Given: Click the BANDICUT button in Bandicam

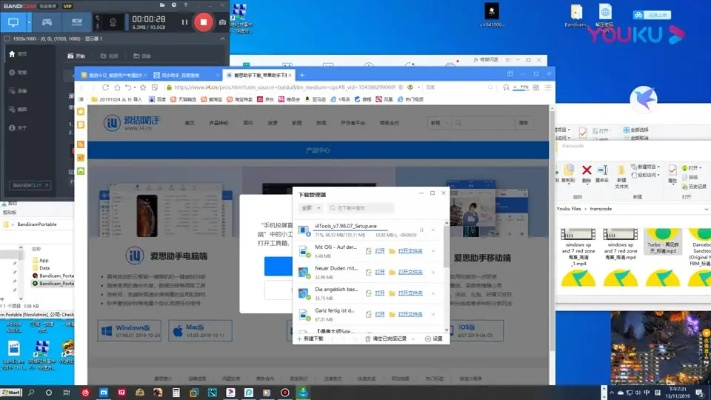Looking at the screenshot, I should pyautogui.click(x=30, y=185).
